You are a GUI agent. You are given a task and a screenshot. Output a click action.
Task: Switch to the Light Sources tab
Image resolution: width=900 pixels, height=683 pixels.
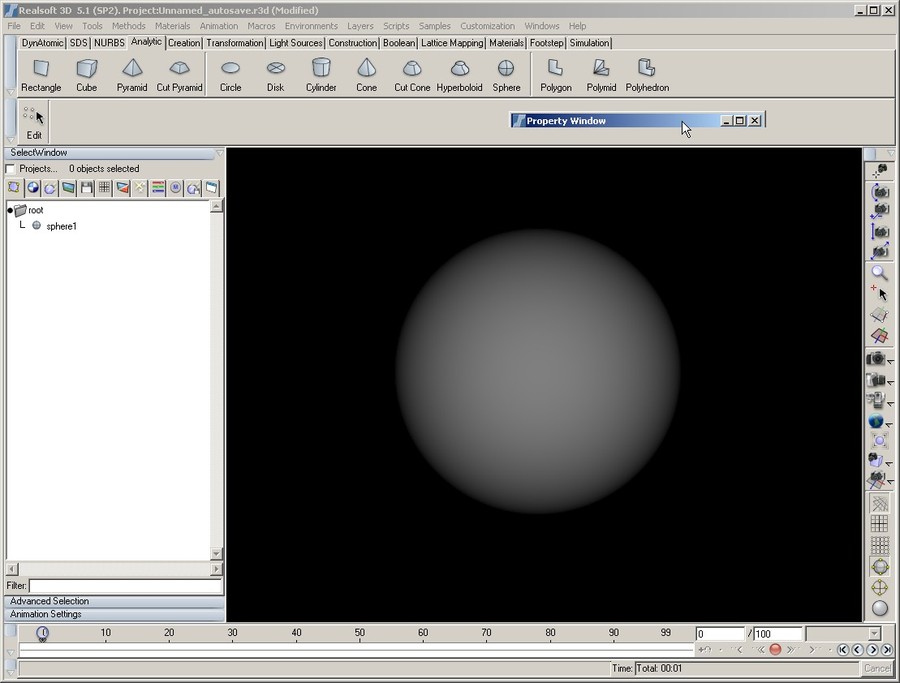click(x=296, y=43)
